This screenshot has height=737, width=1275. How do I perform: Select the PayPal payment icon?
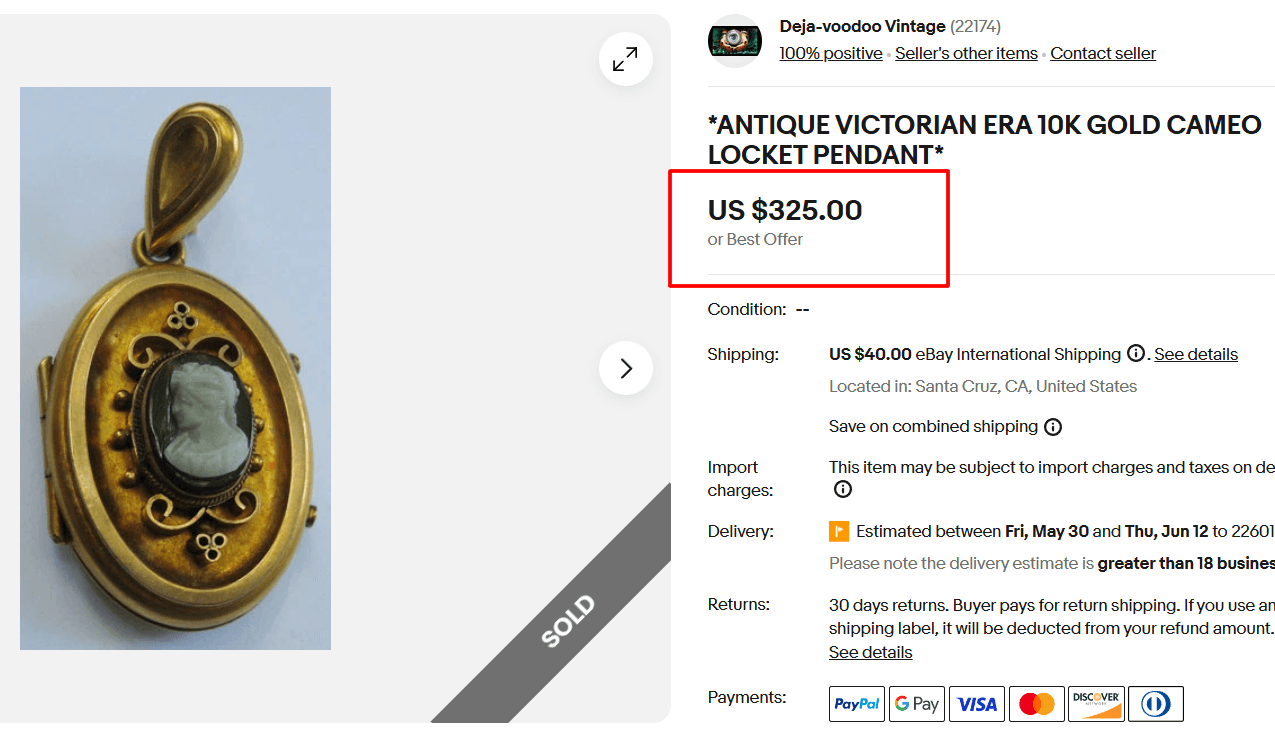(x=857, y=704)
